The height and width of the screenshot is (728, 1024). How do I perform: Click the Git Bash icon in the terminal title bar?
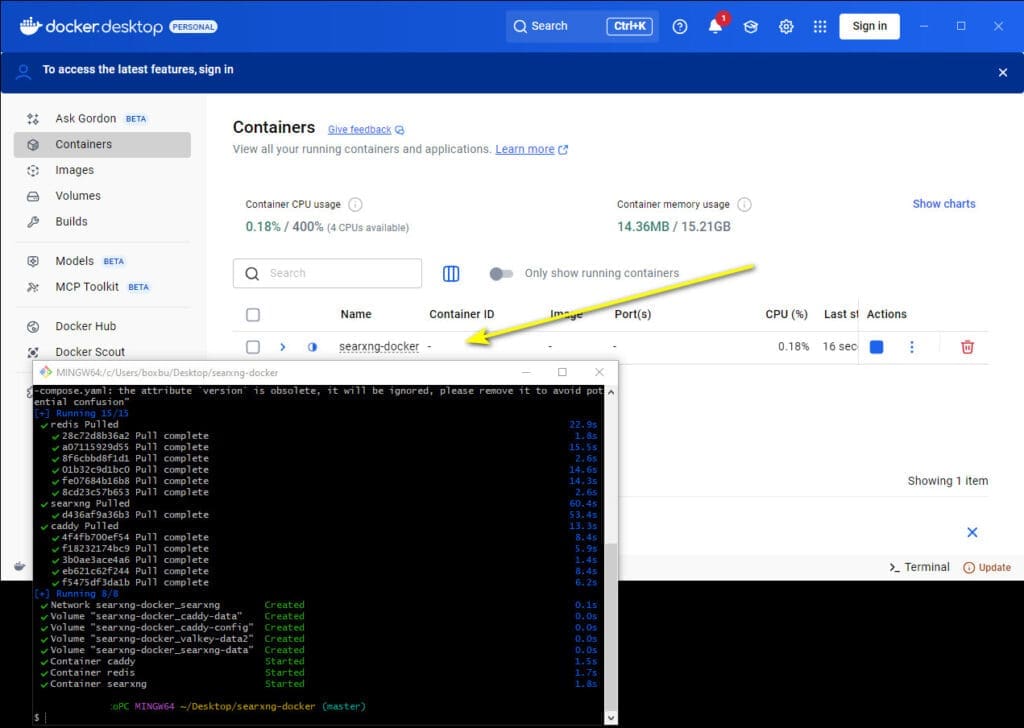click(46, 372)
